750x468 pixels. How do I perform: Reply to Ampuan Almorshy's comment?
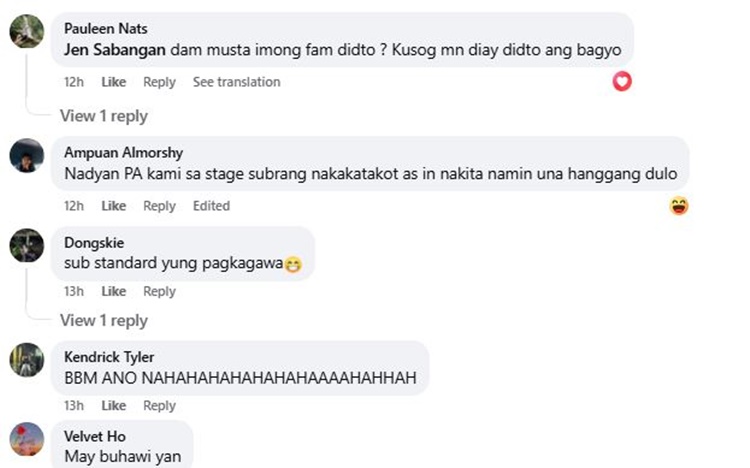coord(159,206)
